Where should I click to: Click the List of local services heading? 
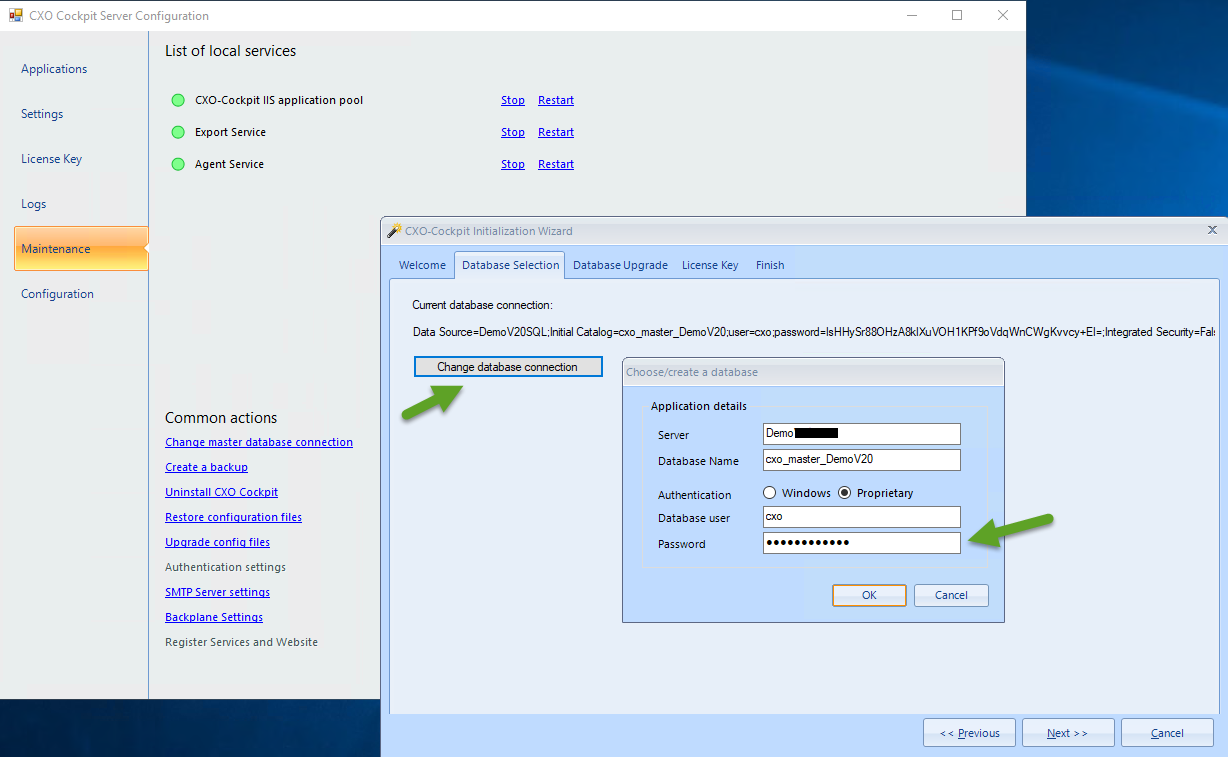point(230,51)
